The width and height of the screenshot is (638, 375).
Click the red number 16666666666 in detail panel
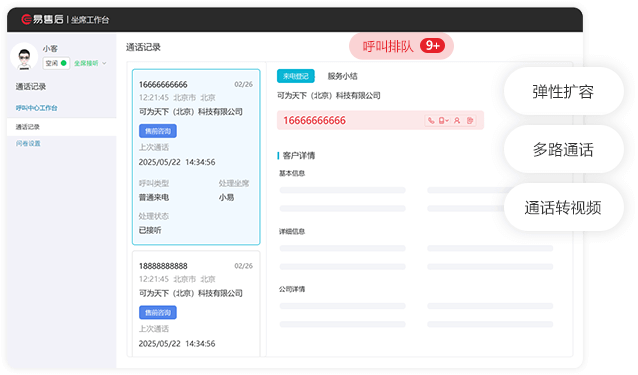pyautogui.click(x=315, y=121)
